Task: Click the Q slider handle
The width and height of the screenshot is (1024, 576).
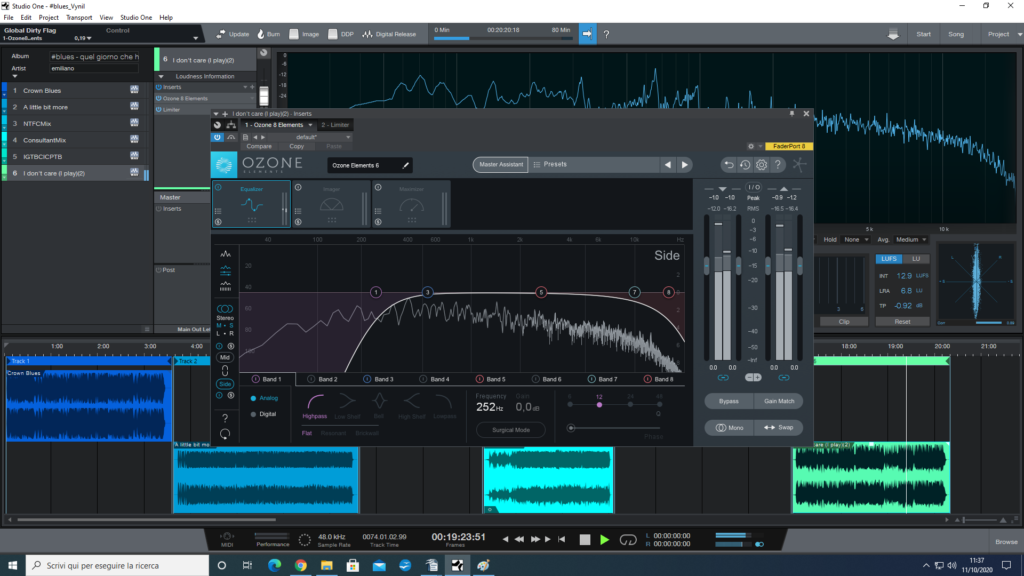Action: tap(600, 406)
